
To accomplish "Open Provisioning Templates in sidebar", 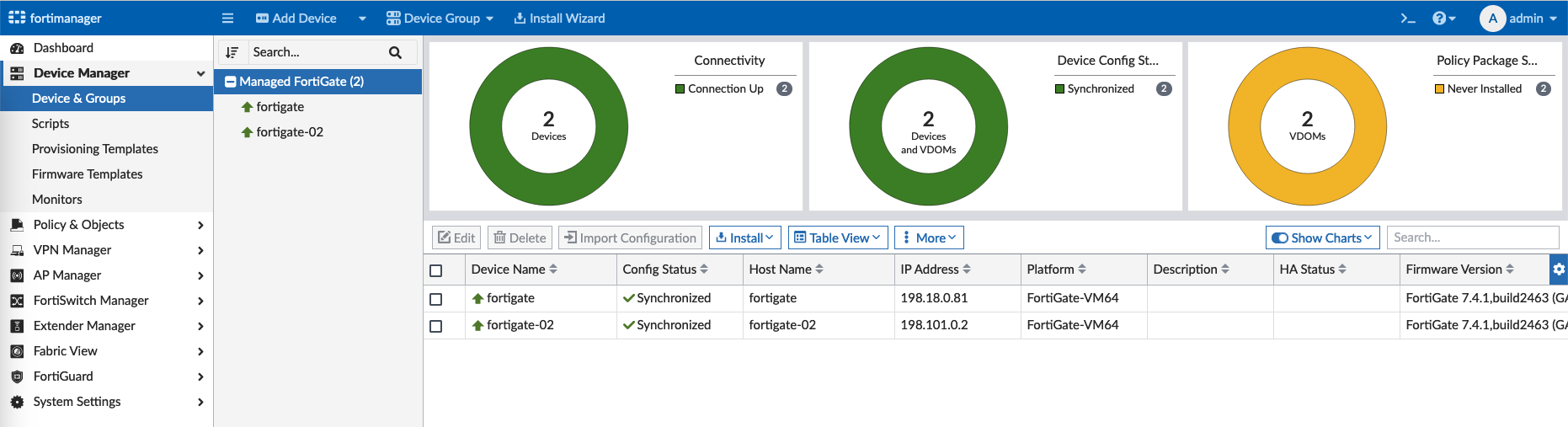I will click(95, 149).
